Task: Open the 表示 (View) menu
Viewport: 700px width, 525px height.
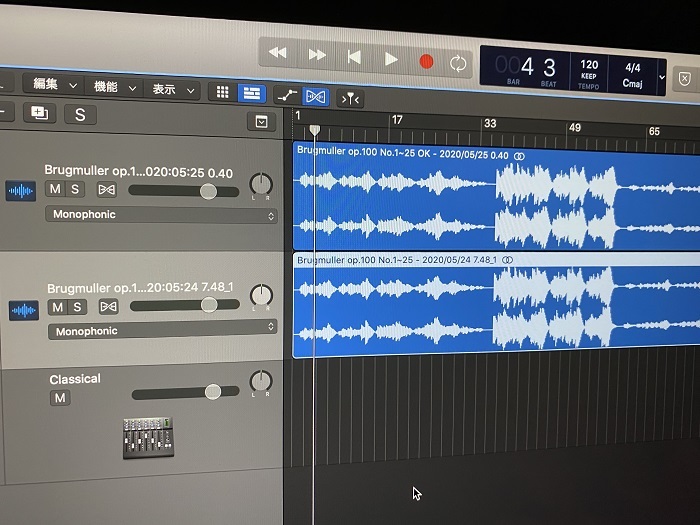Action: click(x=170, y=89)
